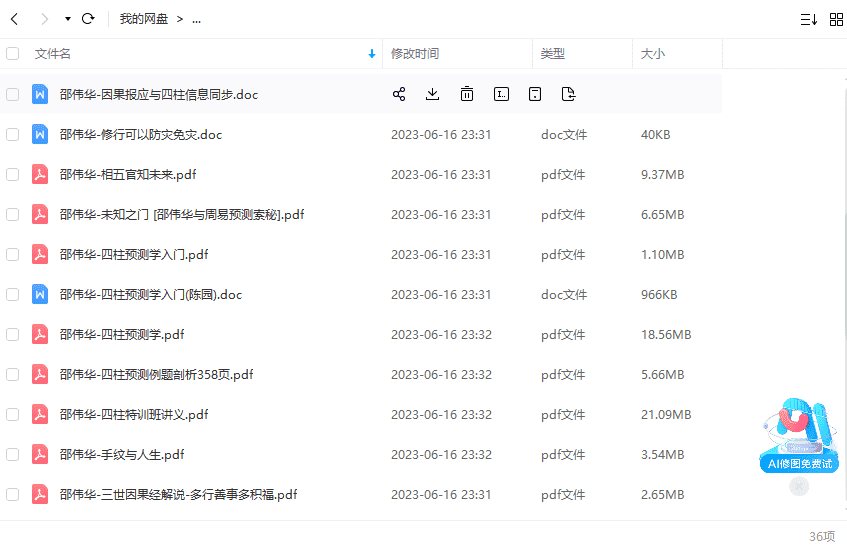The height and width of the screenshot is (551, 847).
Task: Navigate to 我的网盘 breadcrumb
Action: pos(144,19)
